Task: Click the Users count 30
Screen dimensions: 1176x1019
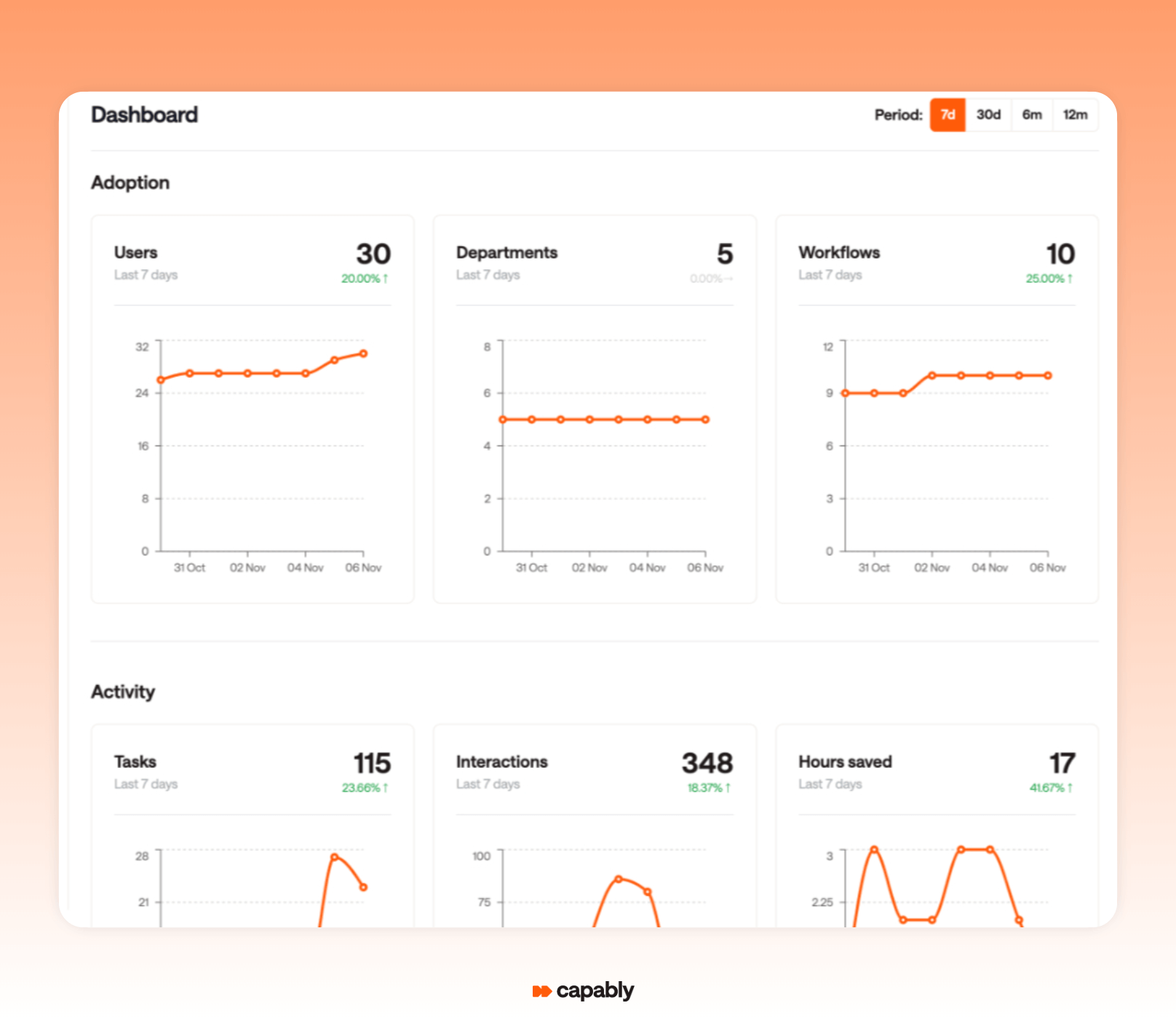Action: 373,254
